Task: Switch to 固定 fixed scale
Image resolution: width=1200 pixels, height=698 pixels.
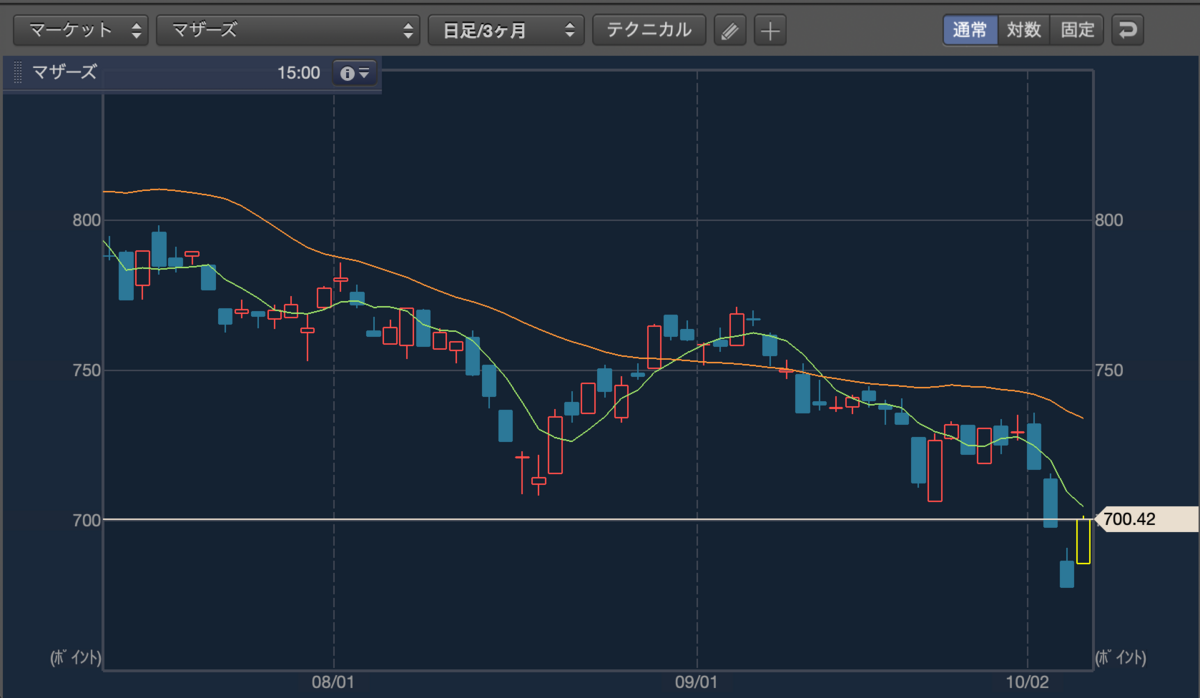Action: pyautogui.click(x=1077, y=30)
